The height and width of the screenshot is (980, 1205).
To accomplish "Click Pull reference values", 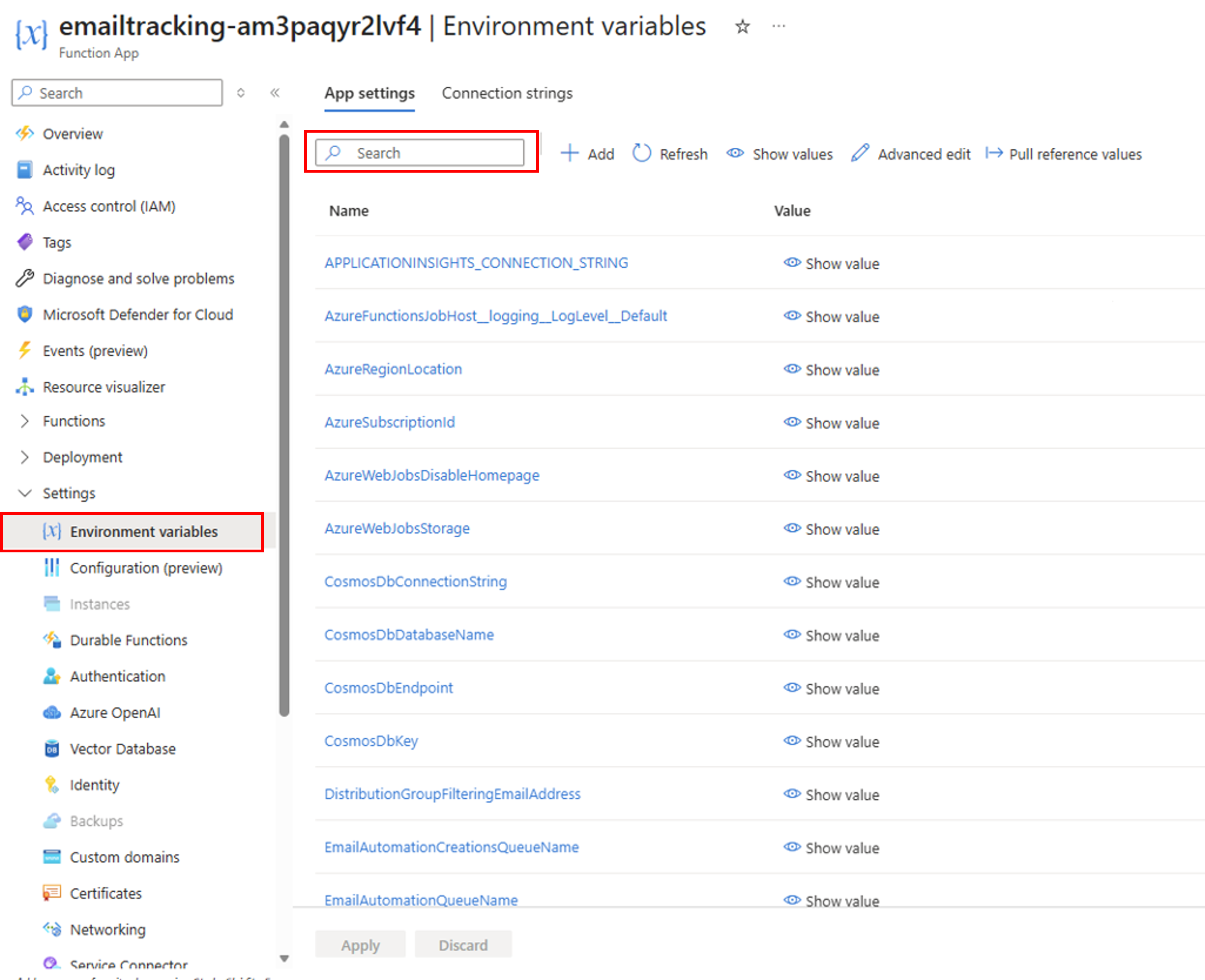I will (1064, 154).
